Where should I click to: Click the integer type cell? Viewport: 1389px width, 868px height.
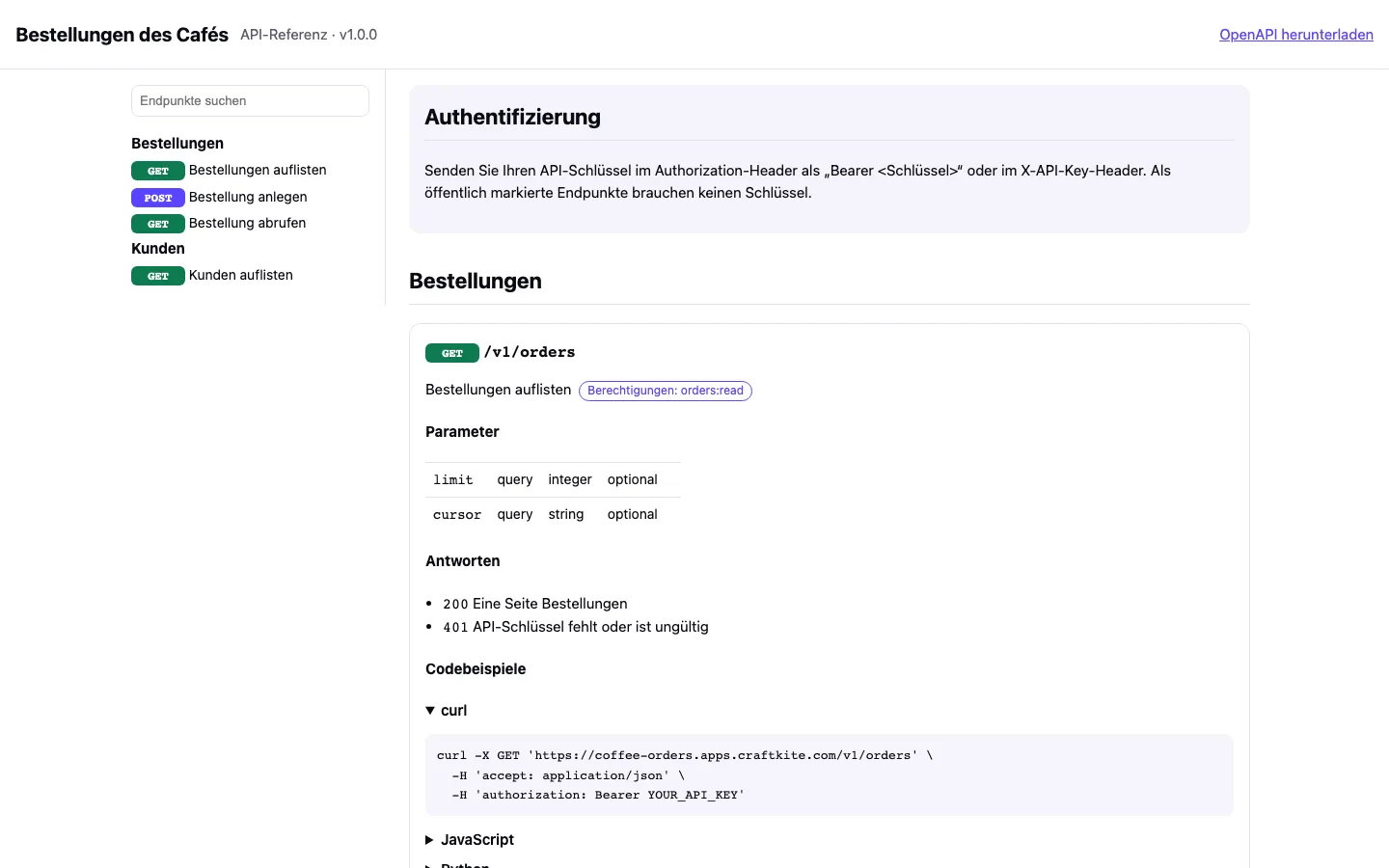(570, 479)
